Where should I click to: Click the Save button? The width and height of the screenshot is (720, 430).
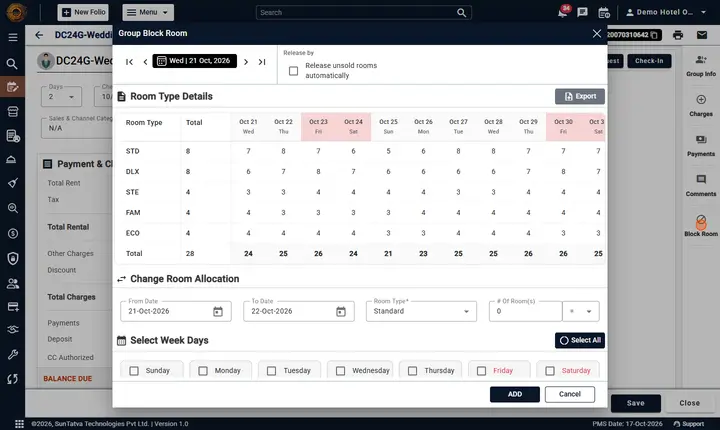[636, 403]
